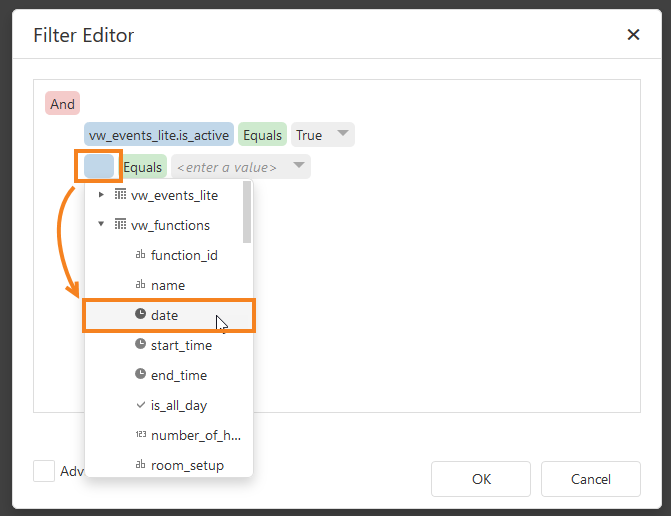671x516 pixels.
Task: Expand the vw_events_lite table node
Action: 101,195
